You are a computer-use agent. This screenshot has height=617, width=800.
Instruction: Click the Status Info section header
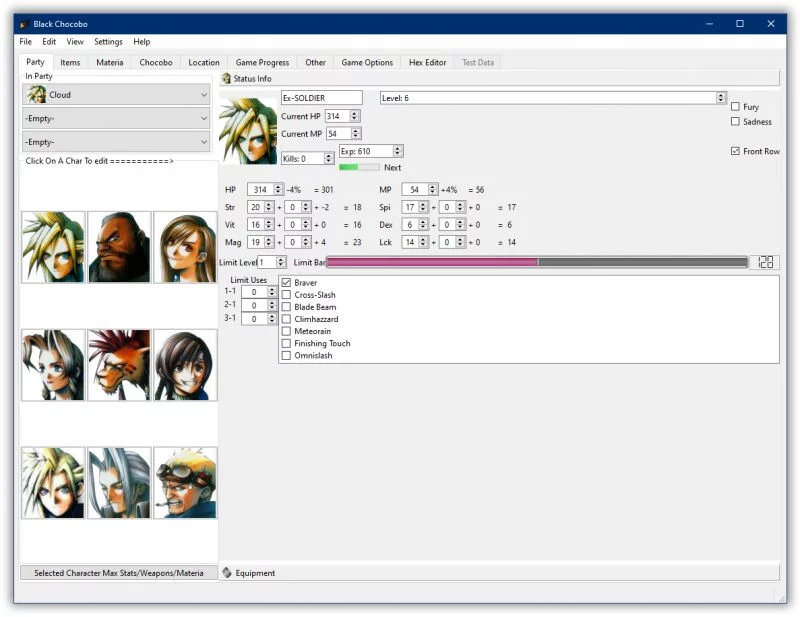(x=500, y=79)
